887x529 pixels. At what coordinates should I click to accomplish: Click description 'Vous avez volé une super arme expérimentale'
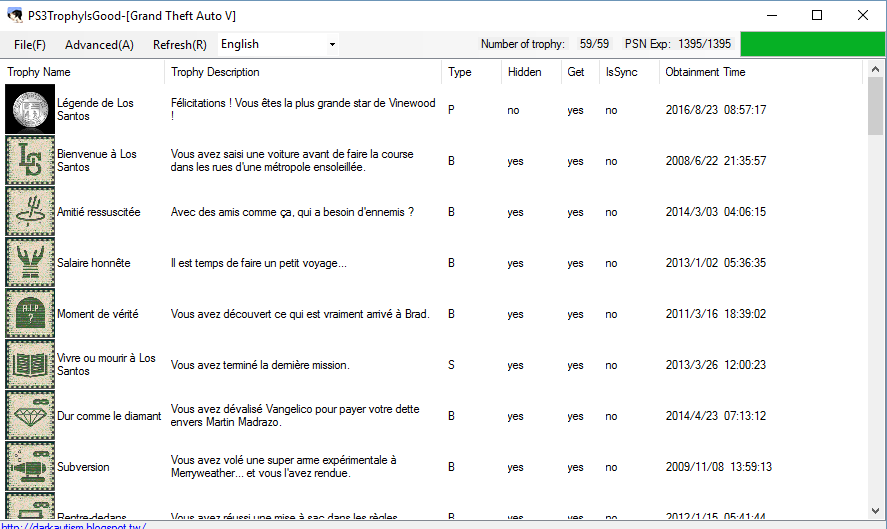pyautogui.click(x=283, y=466)
